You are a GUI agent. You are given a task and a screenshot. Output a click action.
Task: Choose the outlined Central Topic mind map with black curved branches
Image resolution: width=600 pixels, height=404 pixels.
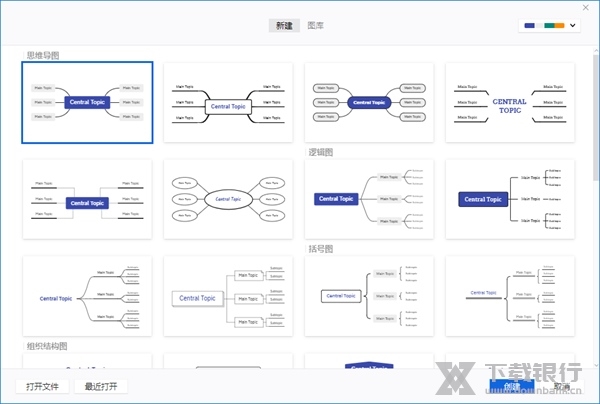pos(228,103)
